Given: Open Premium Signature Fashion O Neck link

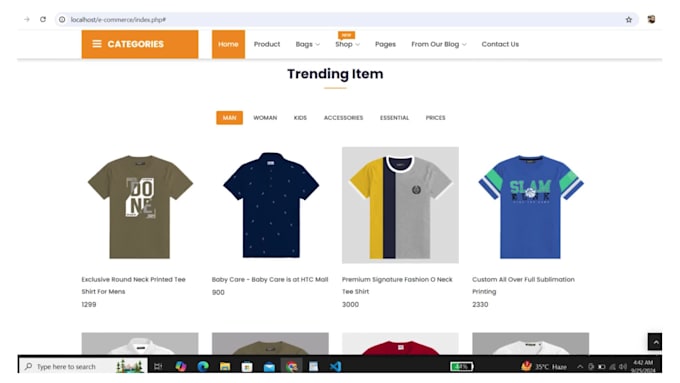Looking at the screenshot, I should (397, 285).
